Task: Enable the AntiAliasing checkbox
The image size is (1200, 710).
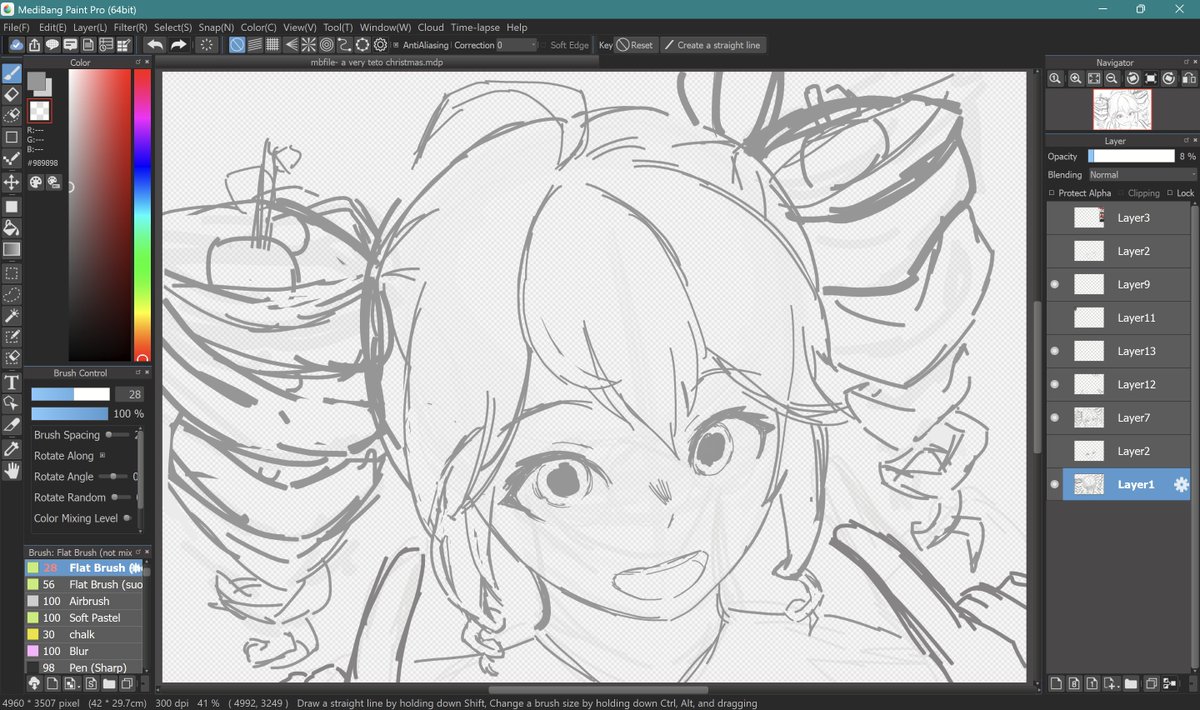Action: coord(396,44)
